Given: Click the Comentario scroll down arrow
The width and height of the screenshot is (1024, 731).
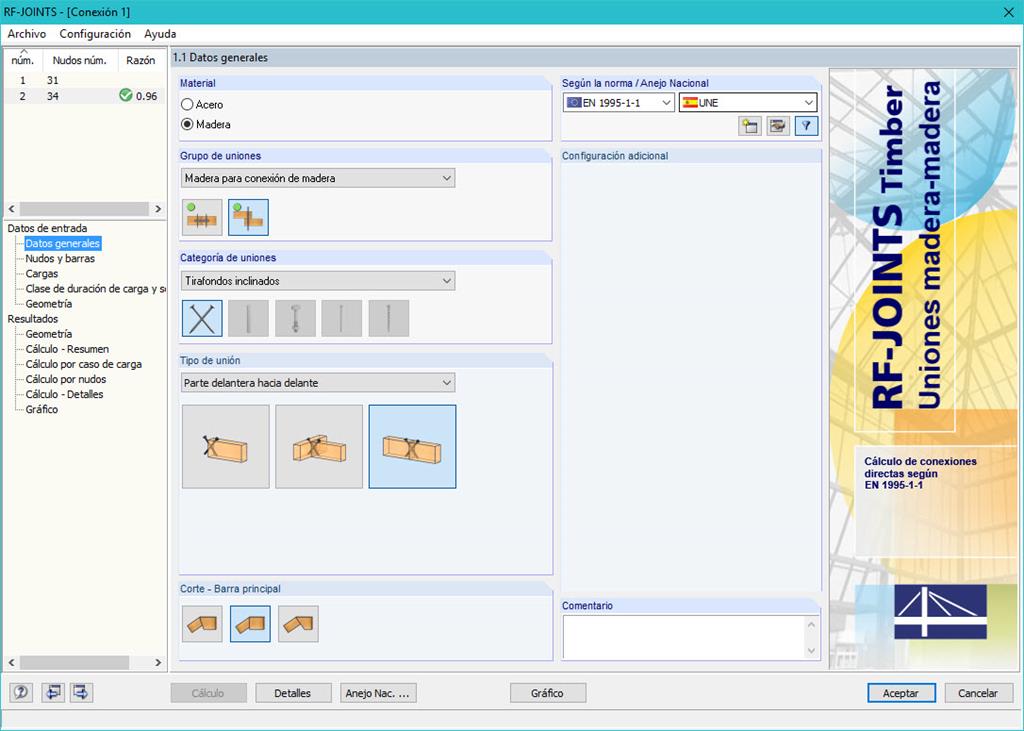Looking at the screenshot, I should click(812, 651).
